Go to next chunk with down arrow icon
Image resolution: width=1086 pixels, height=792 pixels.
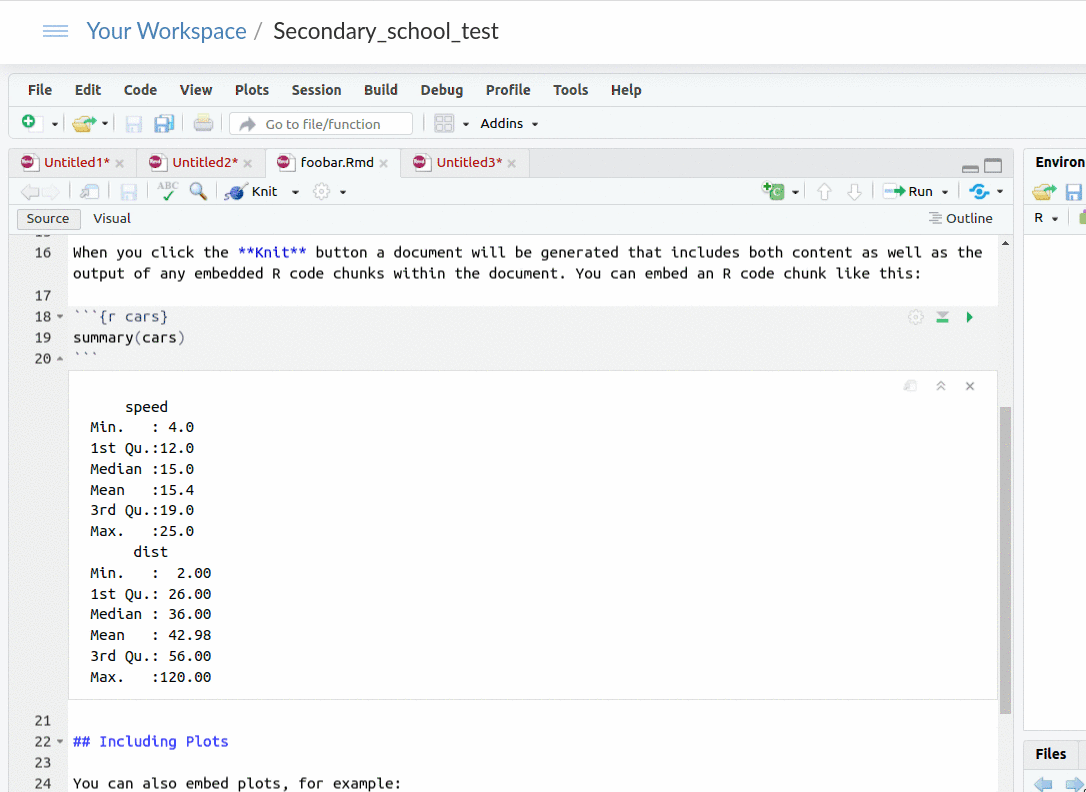(x=855, y=192)
